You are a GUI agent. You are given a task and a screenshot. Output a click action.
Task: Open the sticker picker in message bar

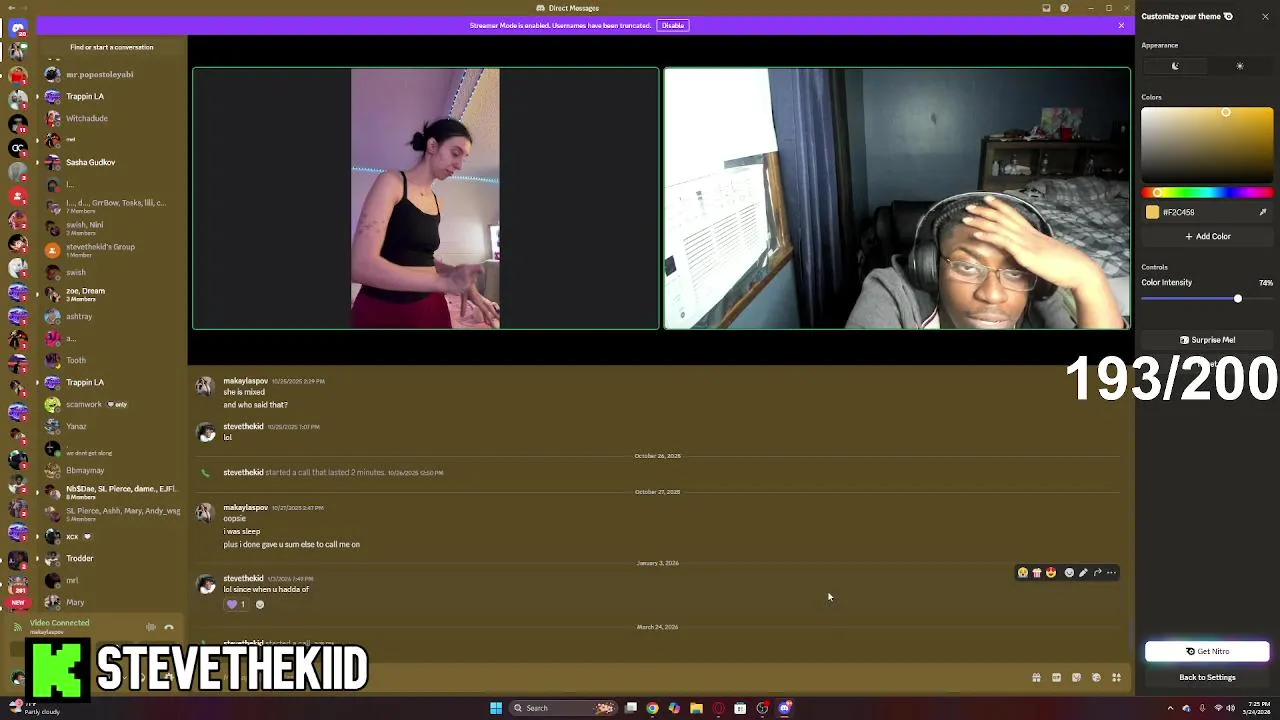[x=1076, y=677]
